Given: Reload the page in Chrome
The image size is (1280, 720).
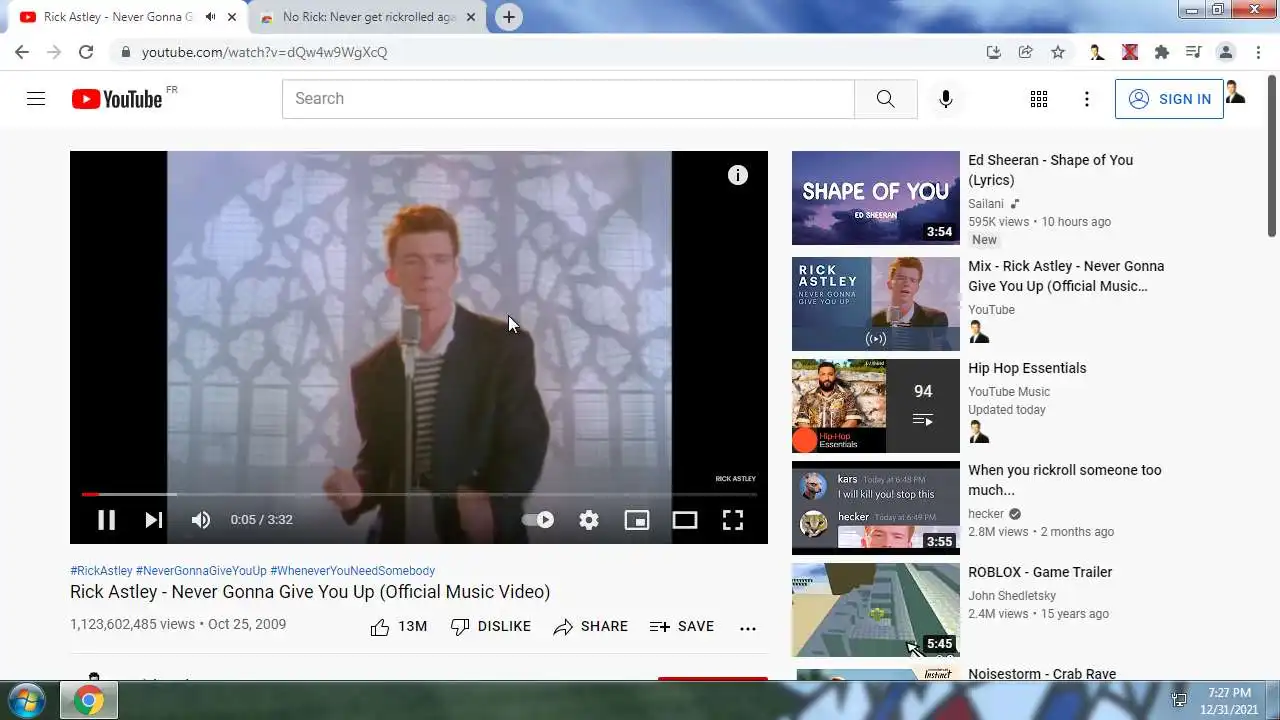Looking at the screenshot, I should [86, 52].
